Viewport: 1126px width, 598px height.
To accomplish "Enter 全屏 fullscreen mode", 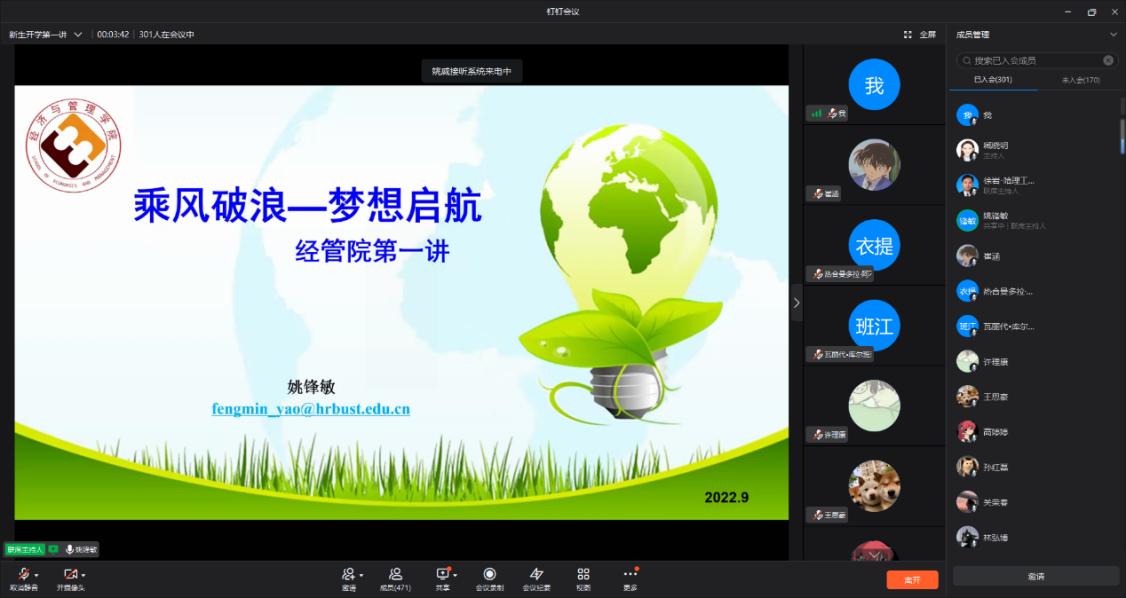I will 920,34.
